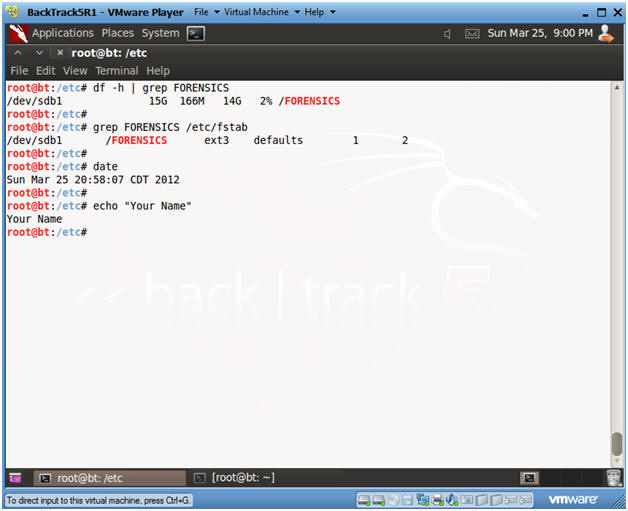Click the mail envelope indicator icon
628x511 pixels.
coord(472,34)
